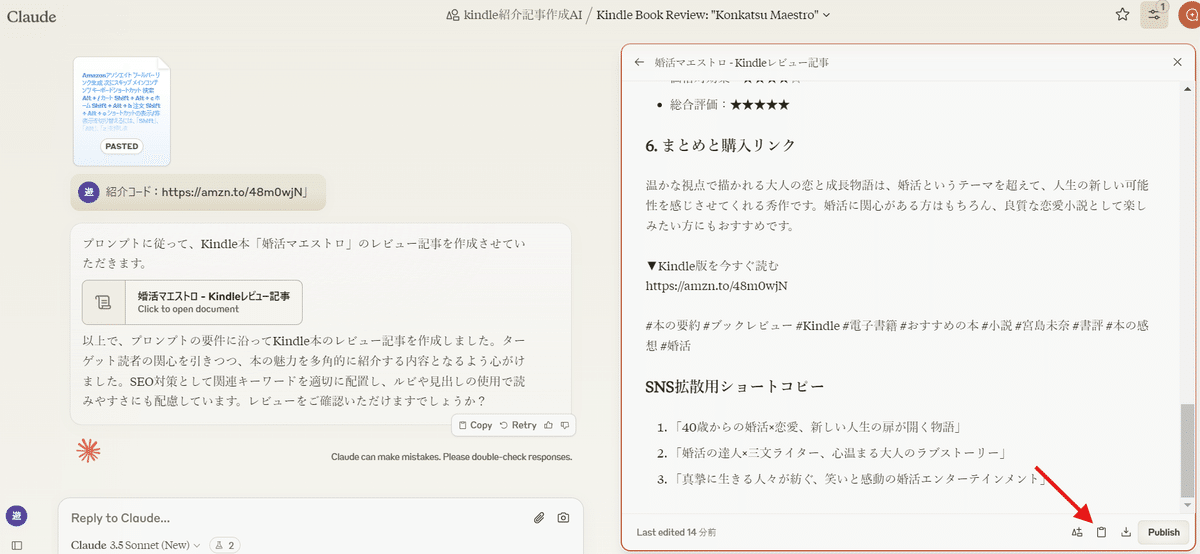
Task: Toggle the sidebar panel icon
Action: click(x=16, y=545)
